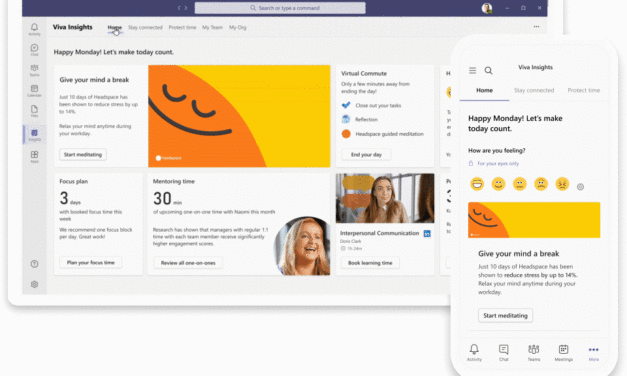Open Help icon in the left sidebar
Viewport: 627px width, 376px height.
click(34, 264)
